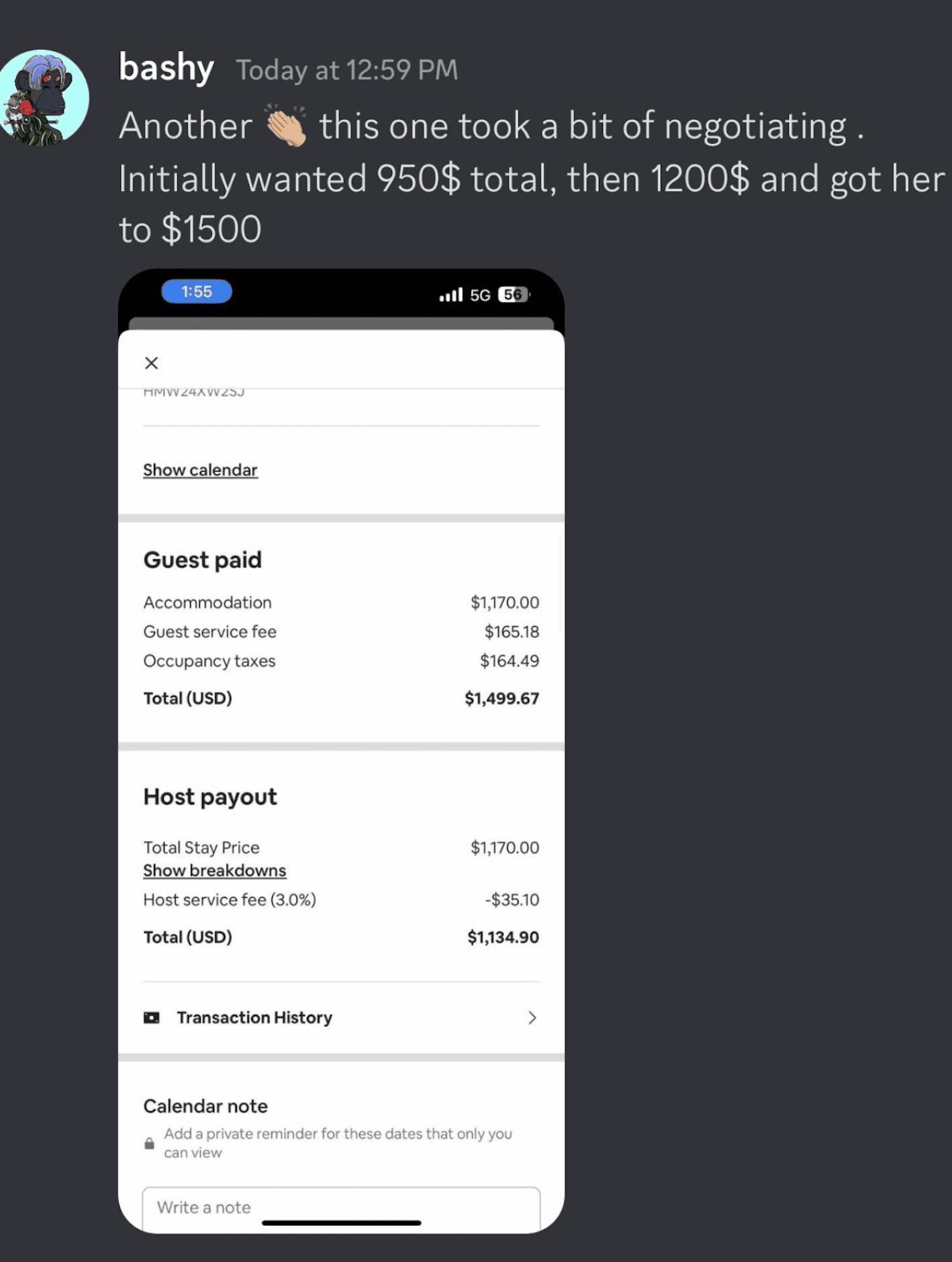The height and width of the screenshot is (1262, 952).
Task: Click the Write a note field
Action: coord(341,1208)
